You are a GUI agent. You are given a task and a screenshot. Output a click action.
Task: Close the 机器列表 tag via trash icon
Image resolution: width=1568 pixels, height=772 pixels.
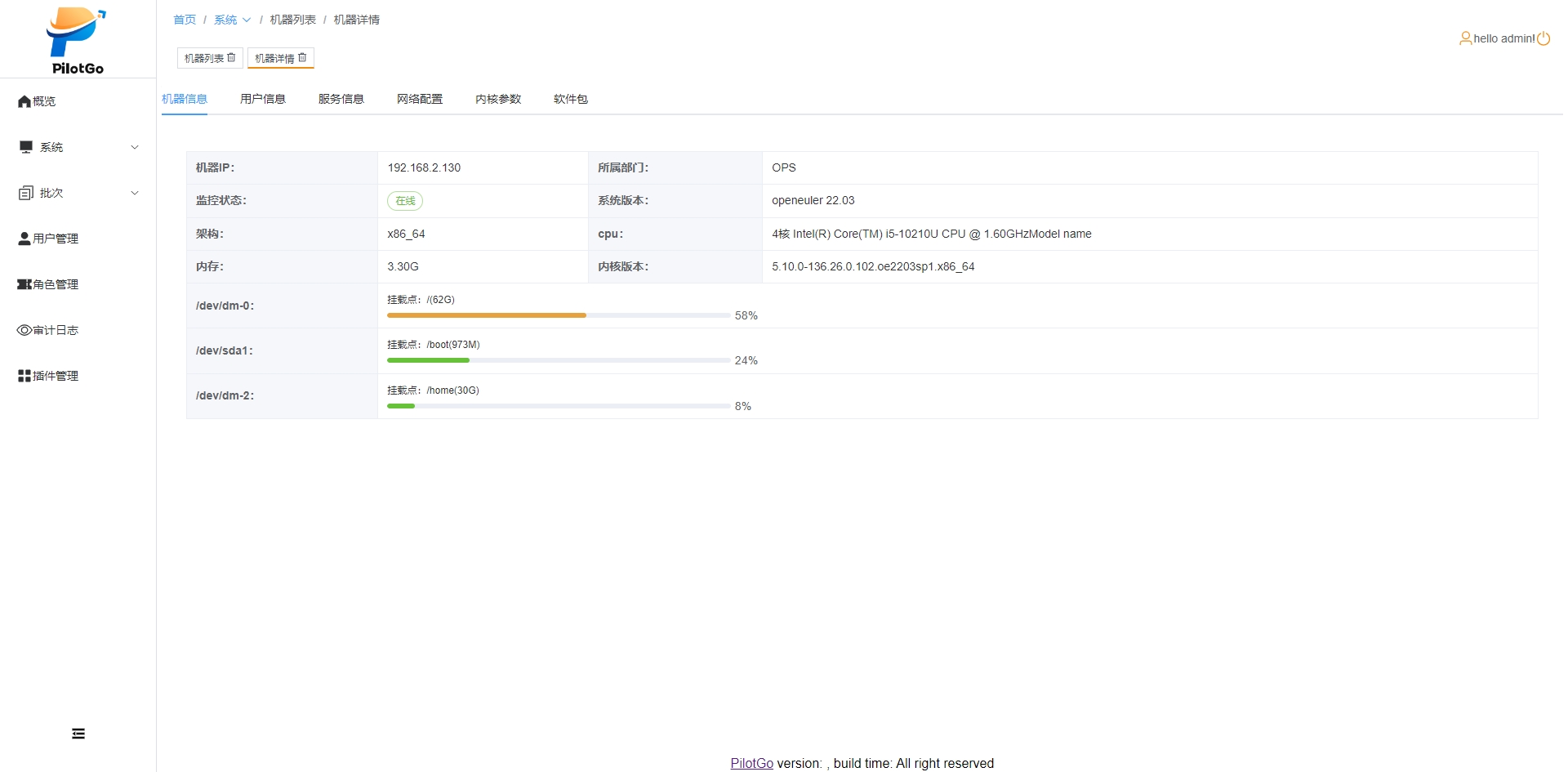click(231, 57)
